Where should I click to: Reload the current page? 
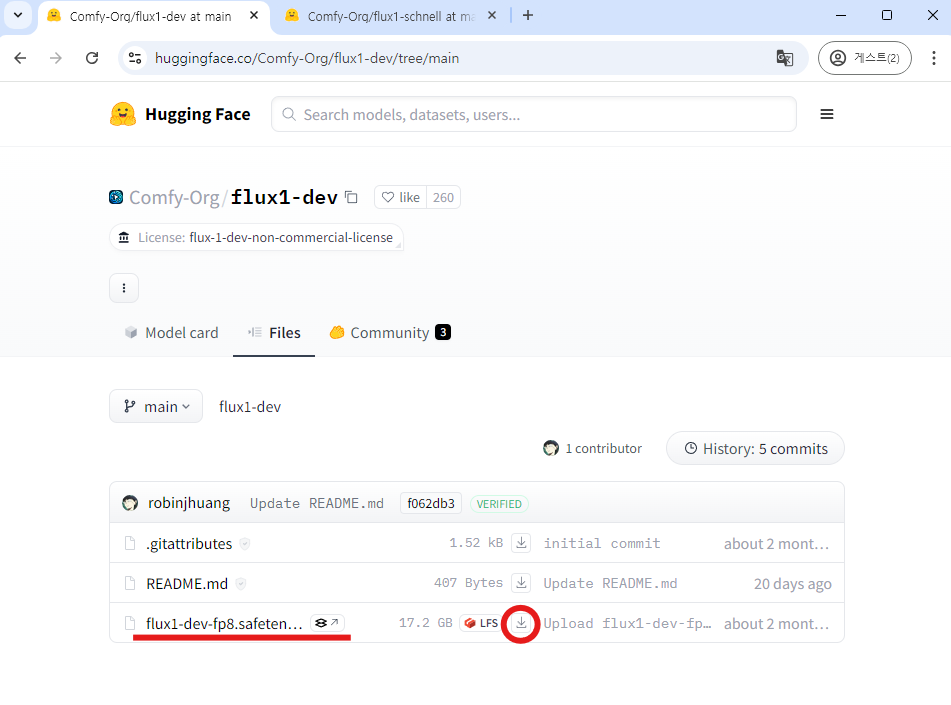tap(92, 58)
